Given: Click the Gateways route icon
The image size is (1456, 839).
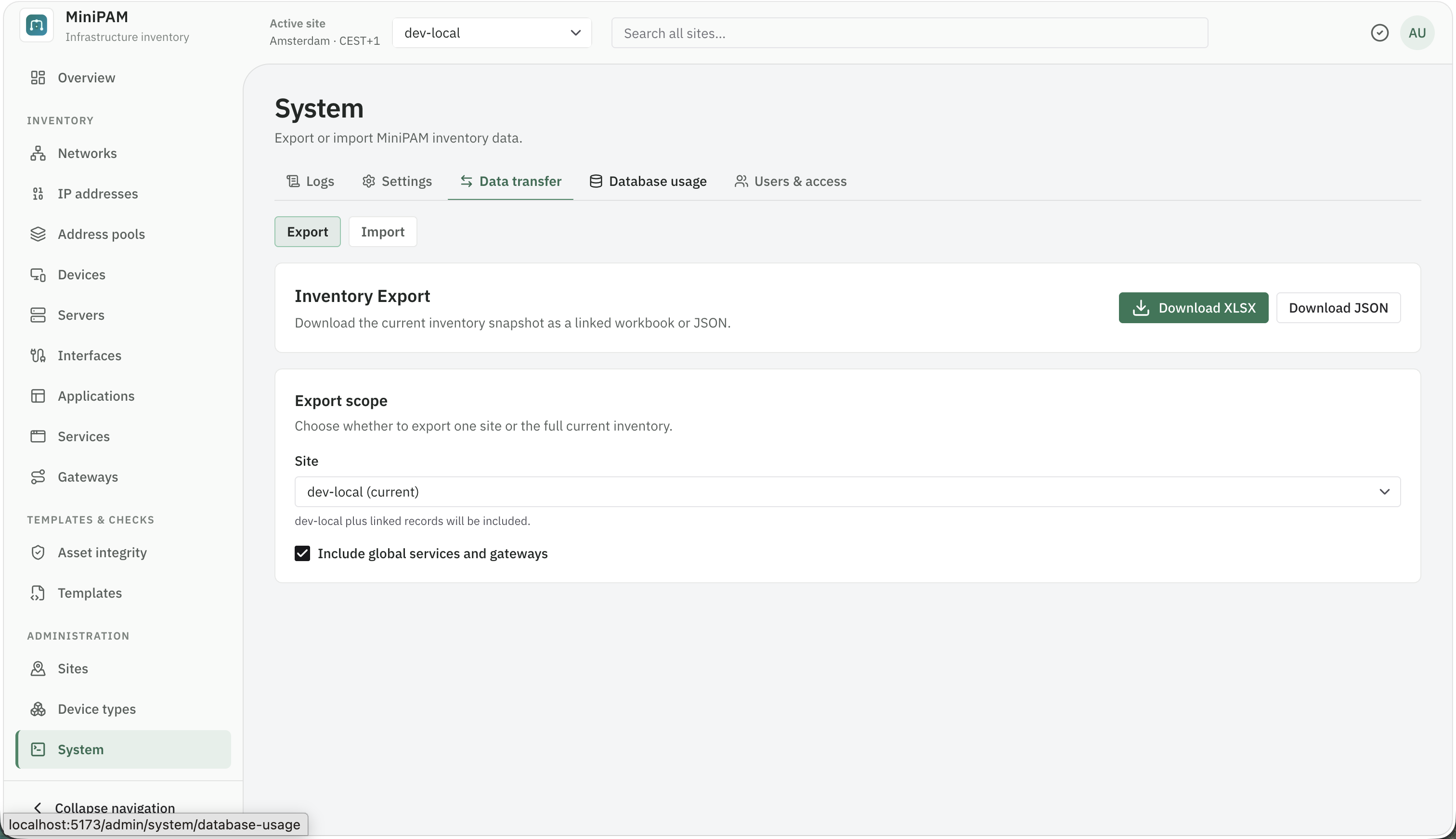Looking at the screenshot, I should click(x=38, y=477).
